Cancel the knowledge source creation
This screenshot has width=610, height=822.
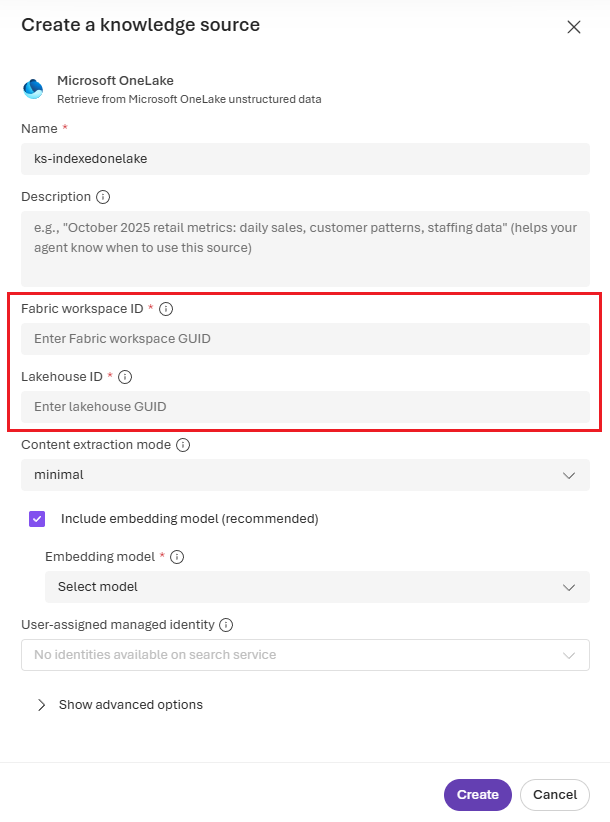click(554, 794)
